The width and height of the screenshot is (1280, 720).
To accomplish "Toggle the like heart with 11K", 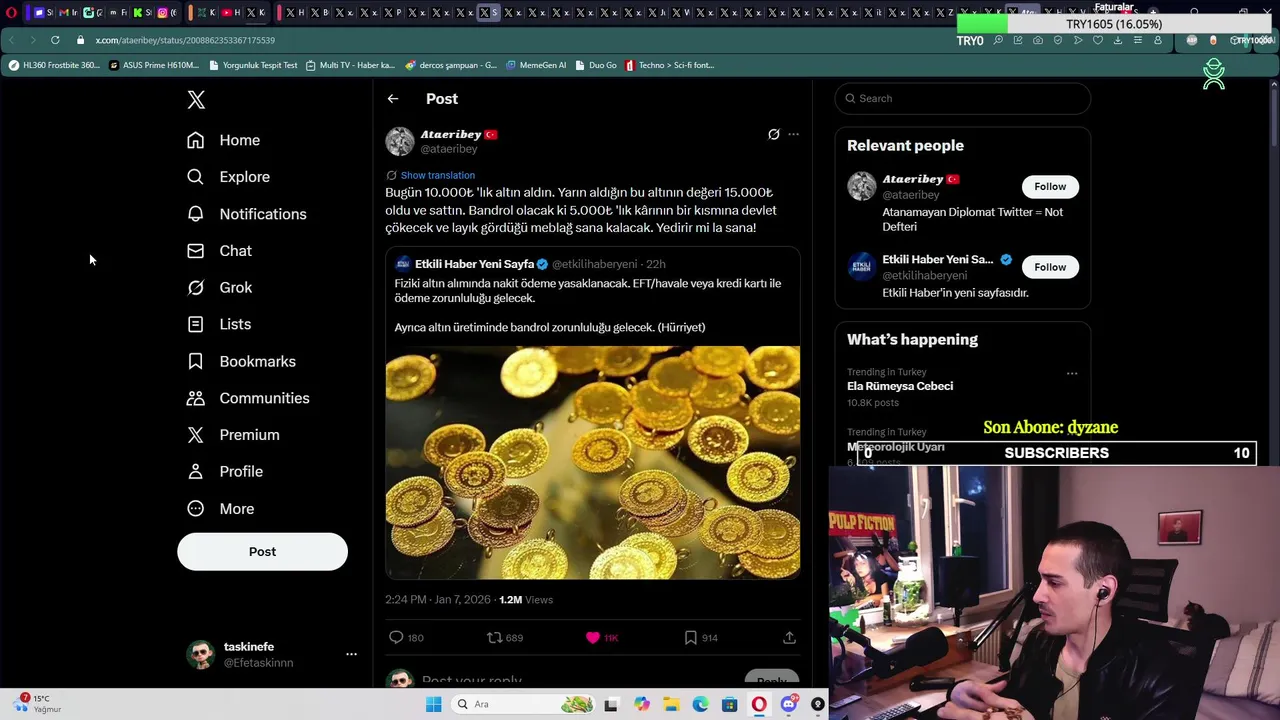I will coord(592,637).
